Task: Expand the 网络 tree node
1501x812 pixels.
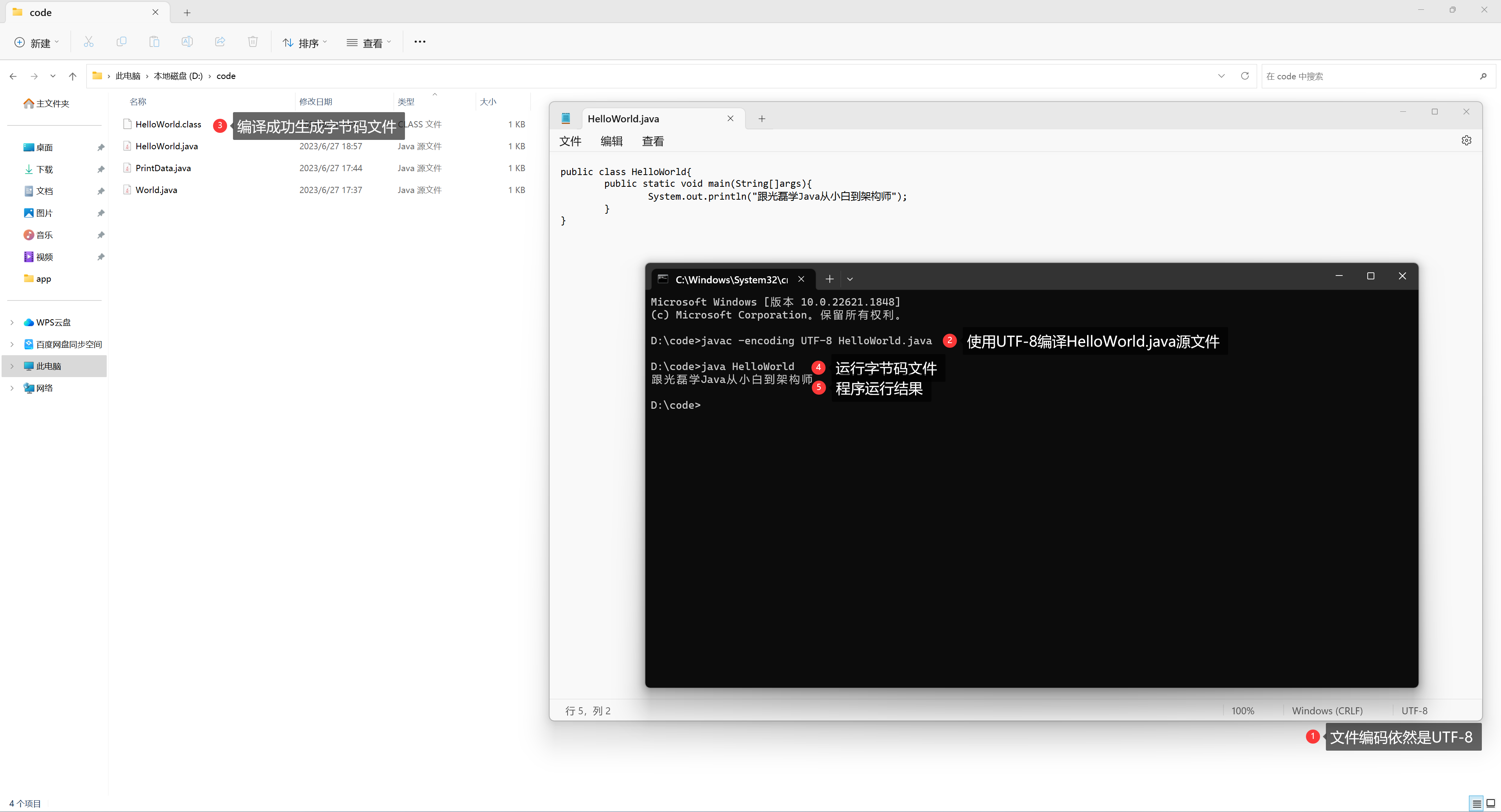Action: coord(12,388)
